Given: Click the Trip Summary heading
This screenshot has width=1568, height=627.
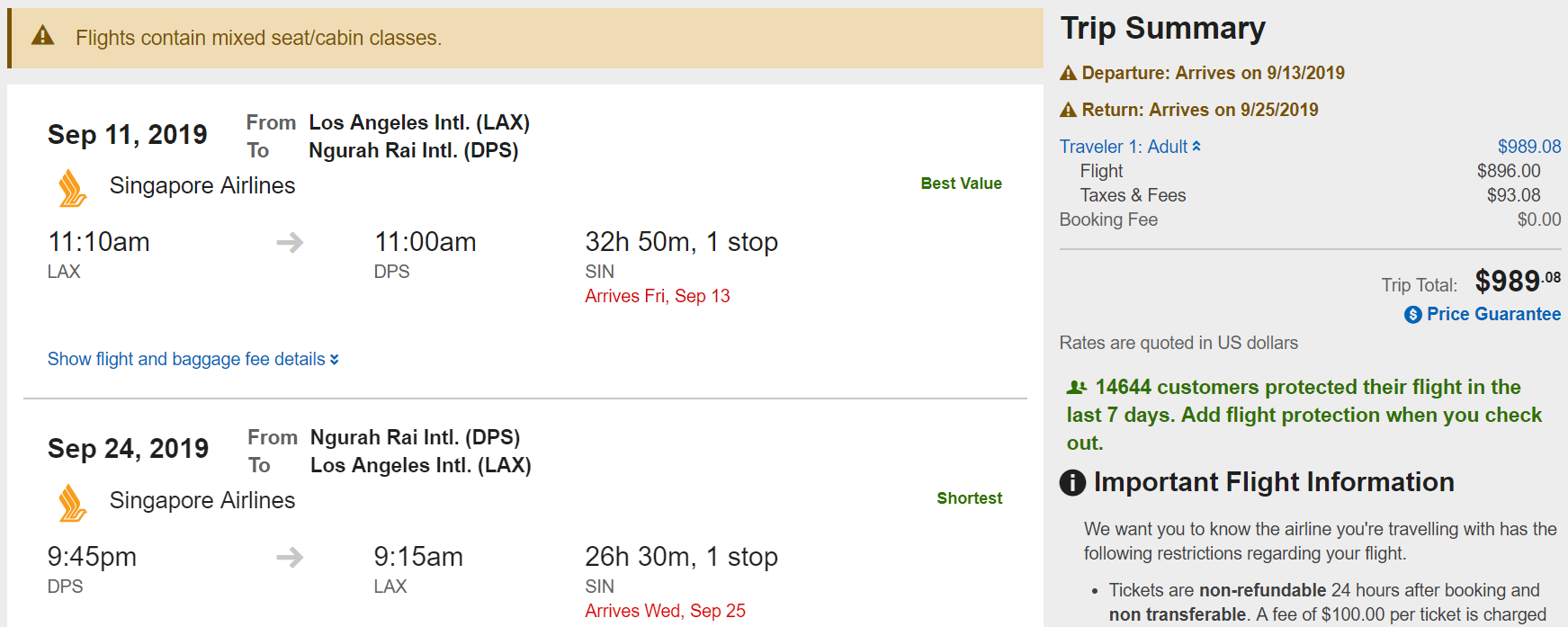Looking at the screenshot, I should [x=1162, y=28].
